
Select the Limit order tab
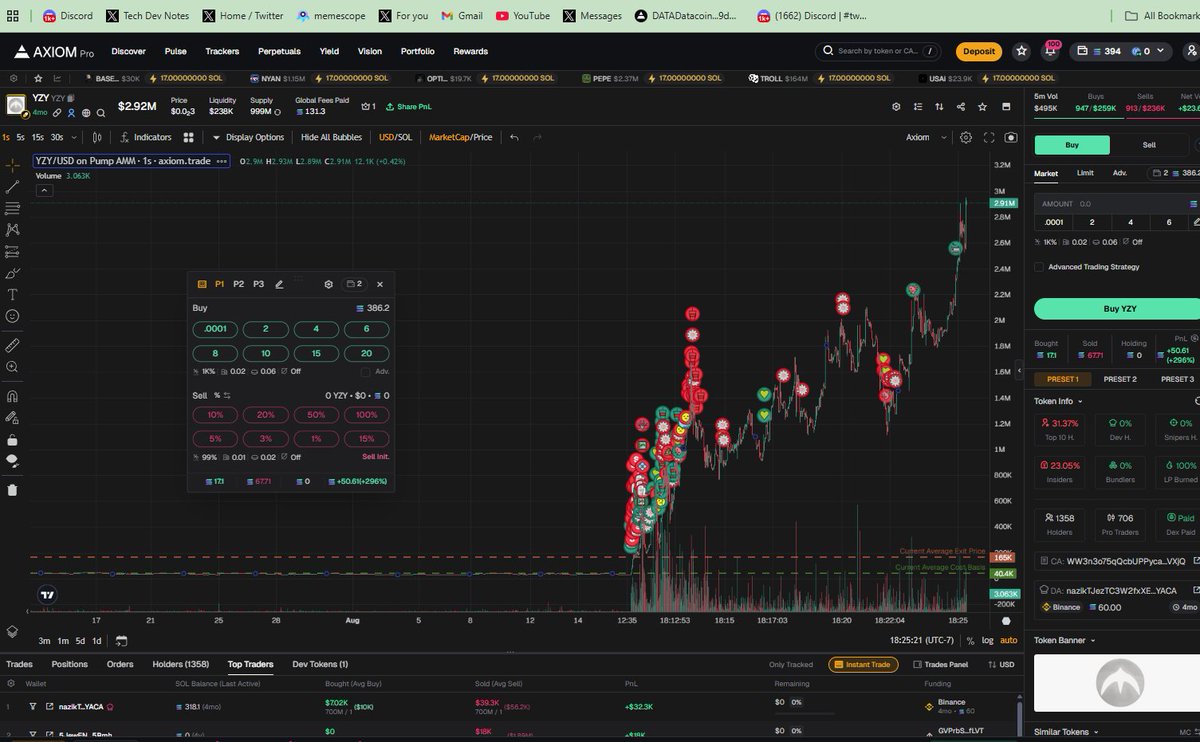(x=1085, y=173)
